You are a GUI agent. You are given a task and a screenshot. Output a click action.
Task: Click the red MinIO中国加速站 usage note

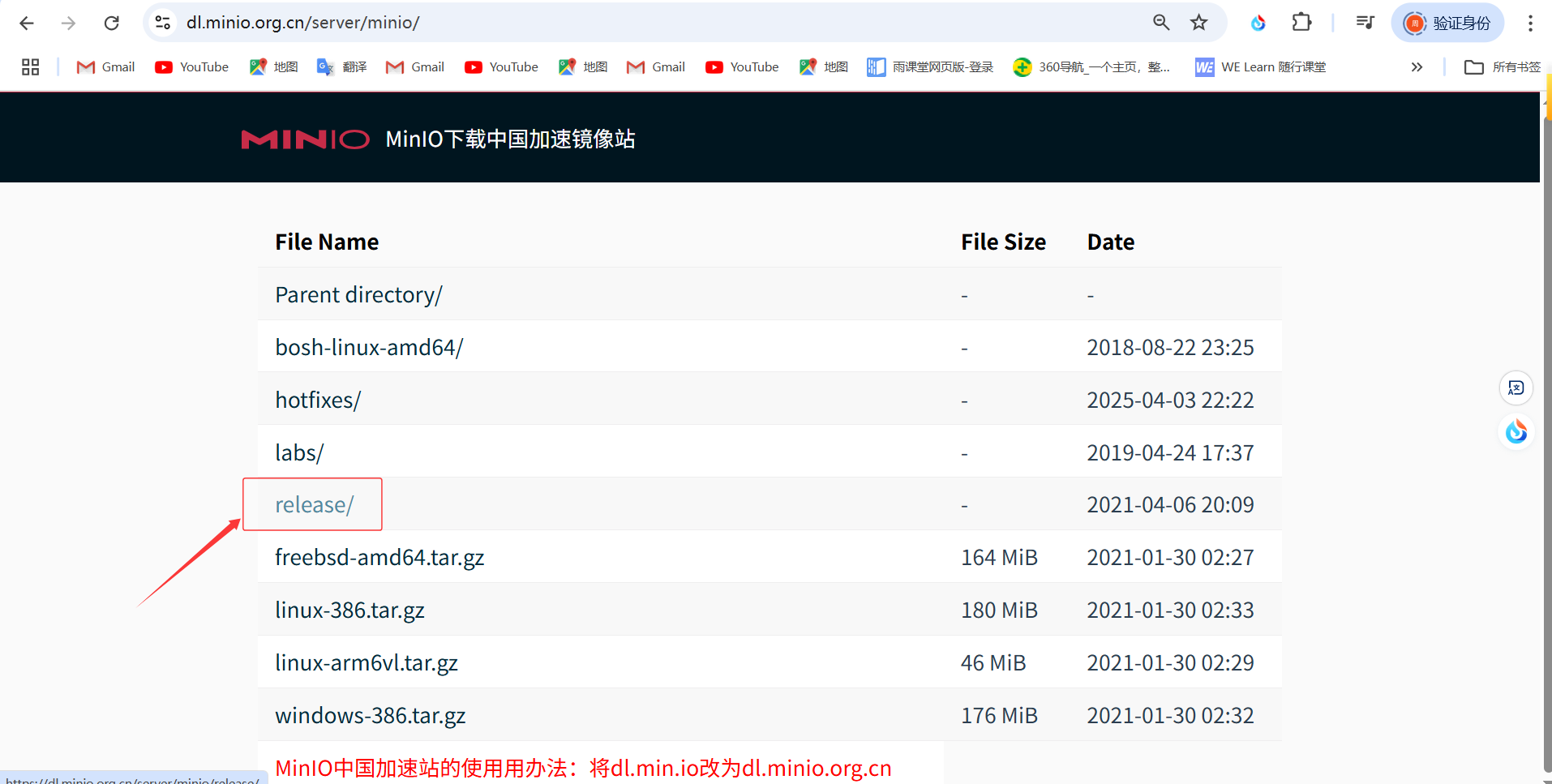pyautogui.click(x=583, y=768)
